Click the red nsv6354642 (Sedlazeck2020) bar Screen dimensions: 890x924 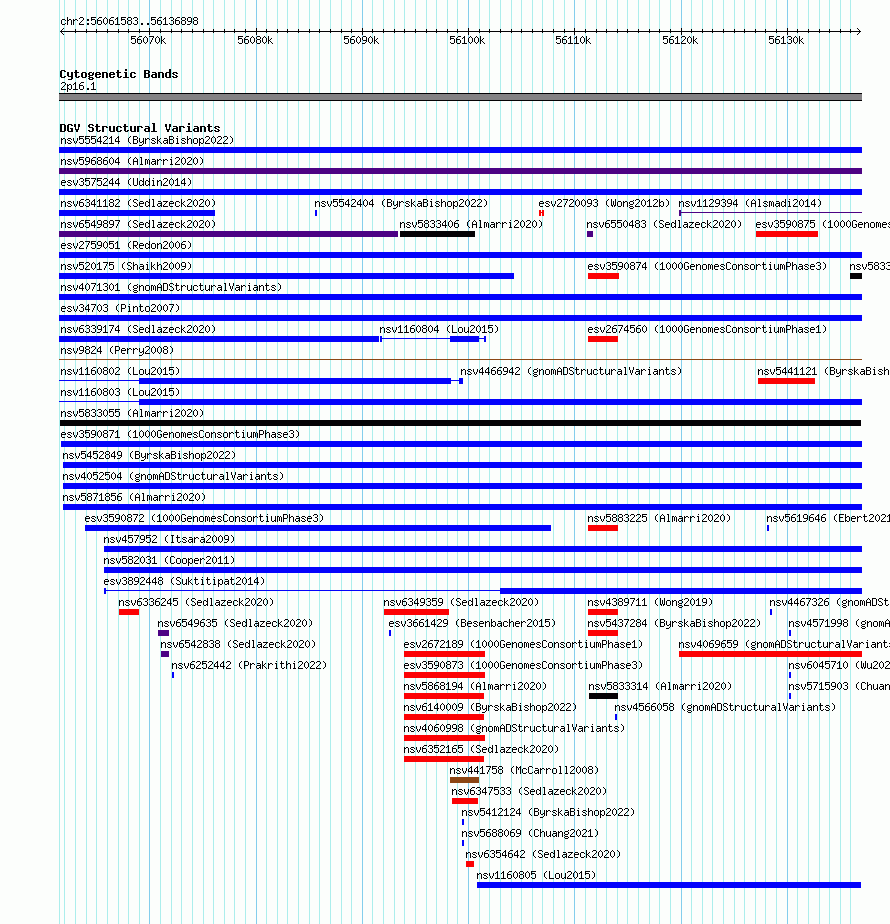[x=470, y=864]
